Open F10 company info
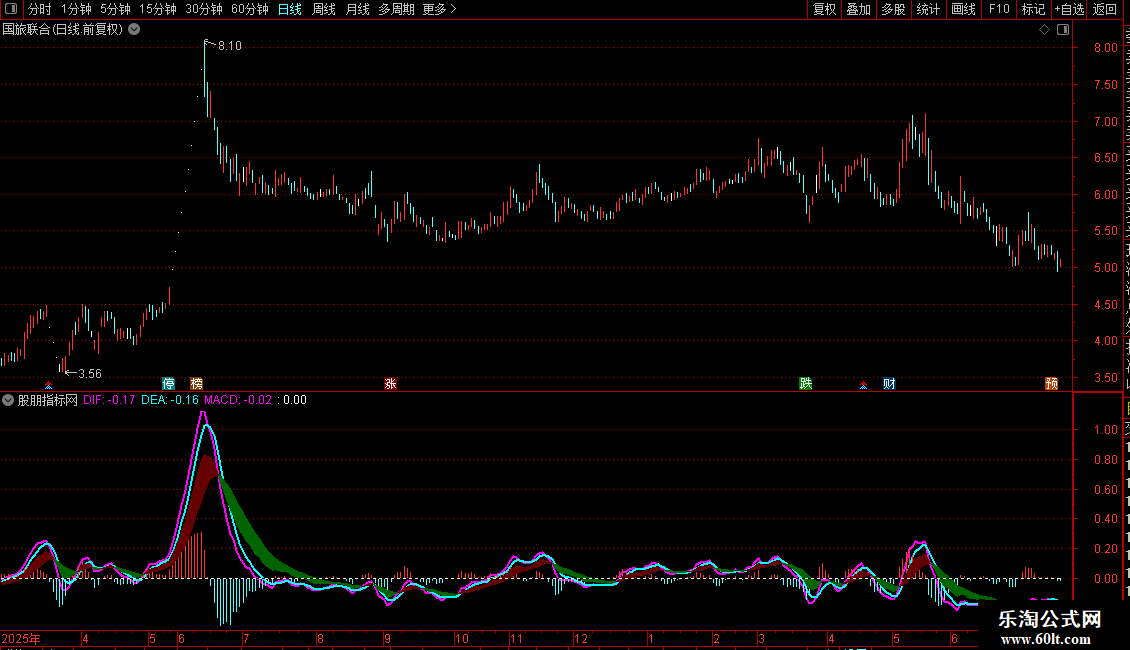The width and height of the screenshot is (1130, 650). point(999,9)
